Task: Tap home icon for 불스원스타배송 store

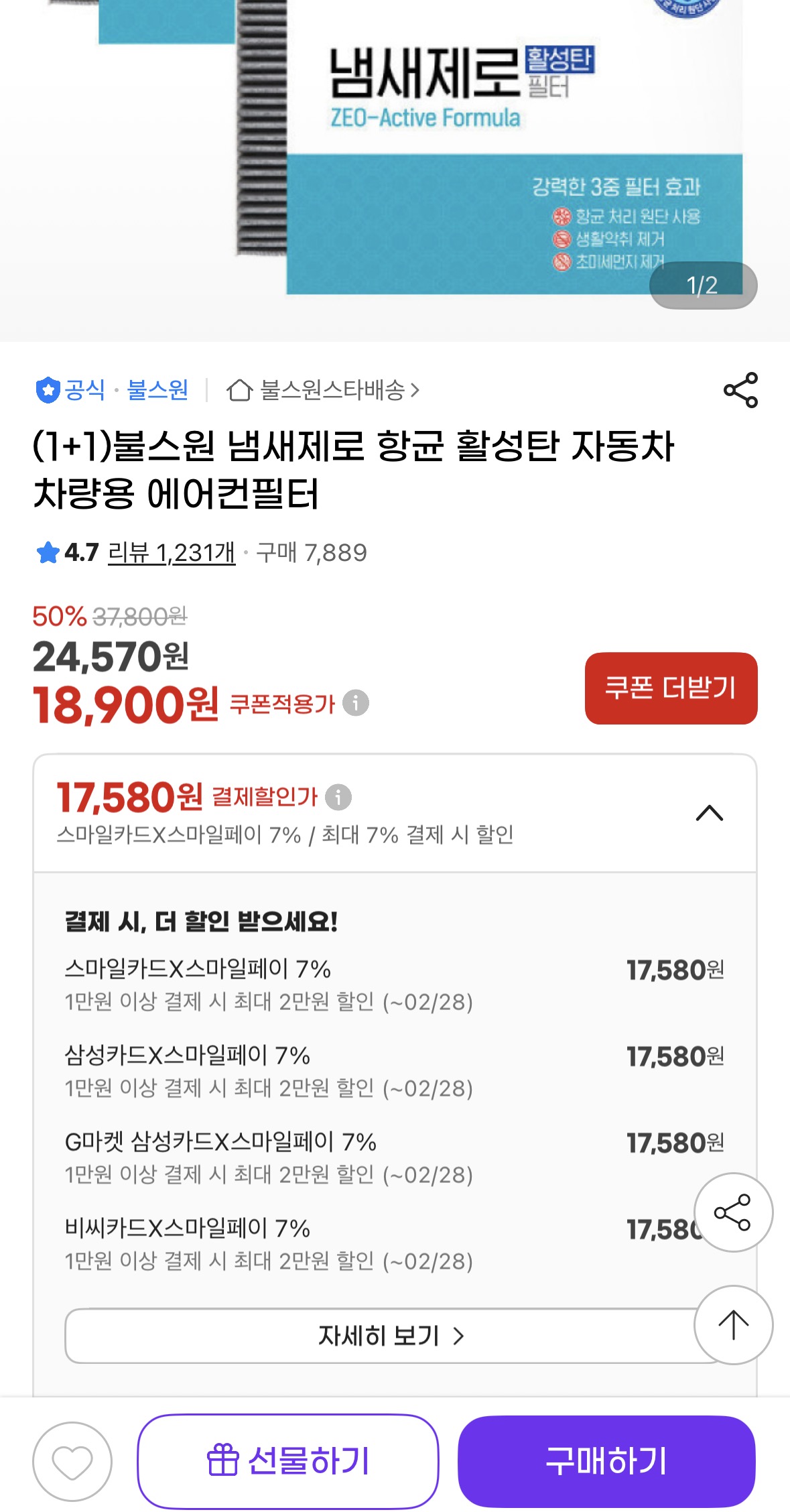Action: point(239,390)
